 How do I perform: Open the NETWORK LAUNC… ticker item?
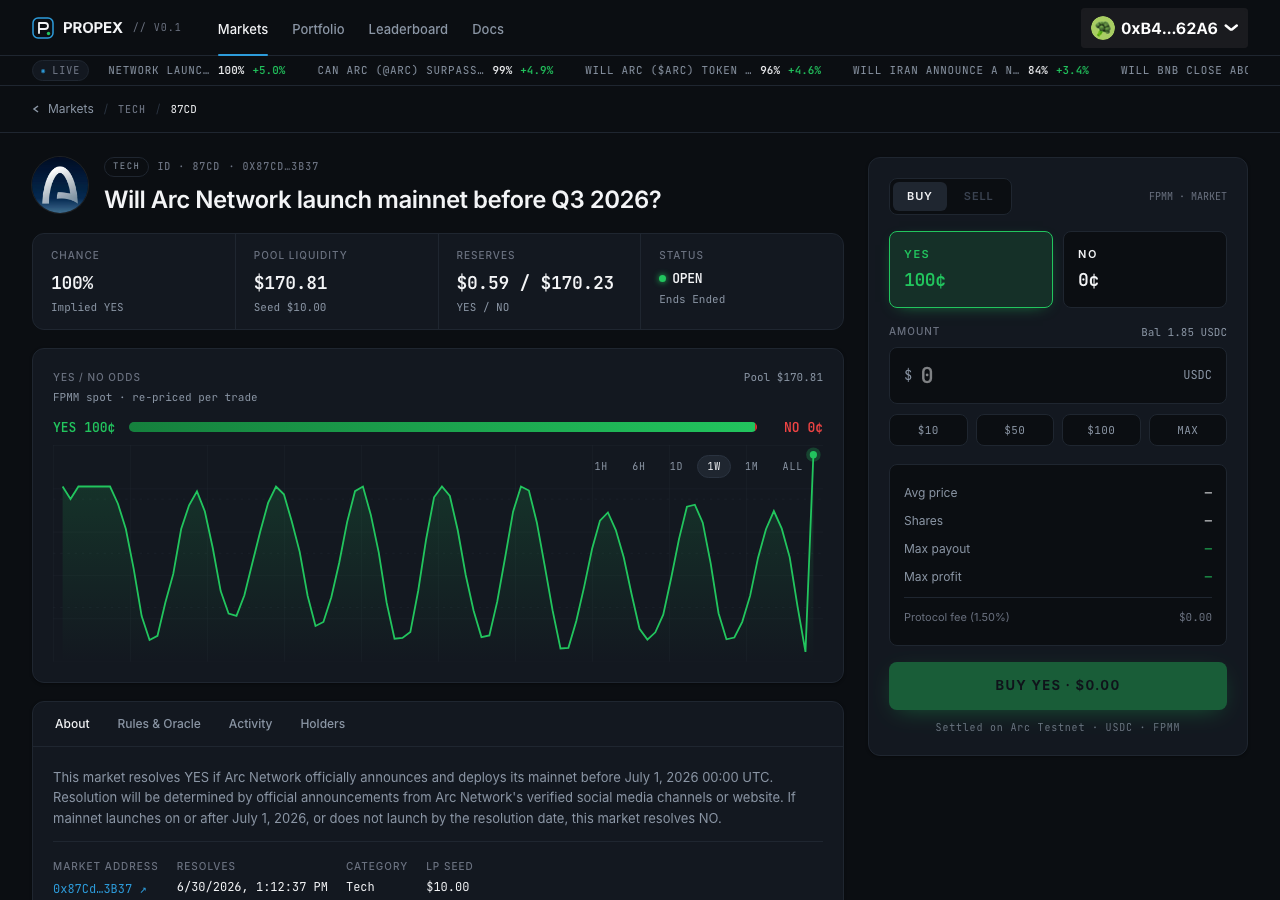tap(197, 71)
